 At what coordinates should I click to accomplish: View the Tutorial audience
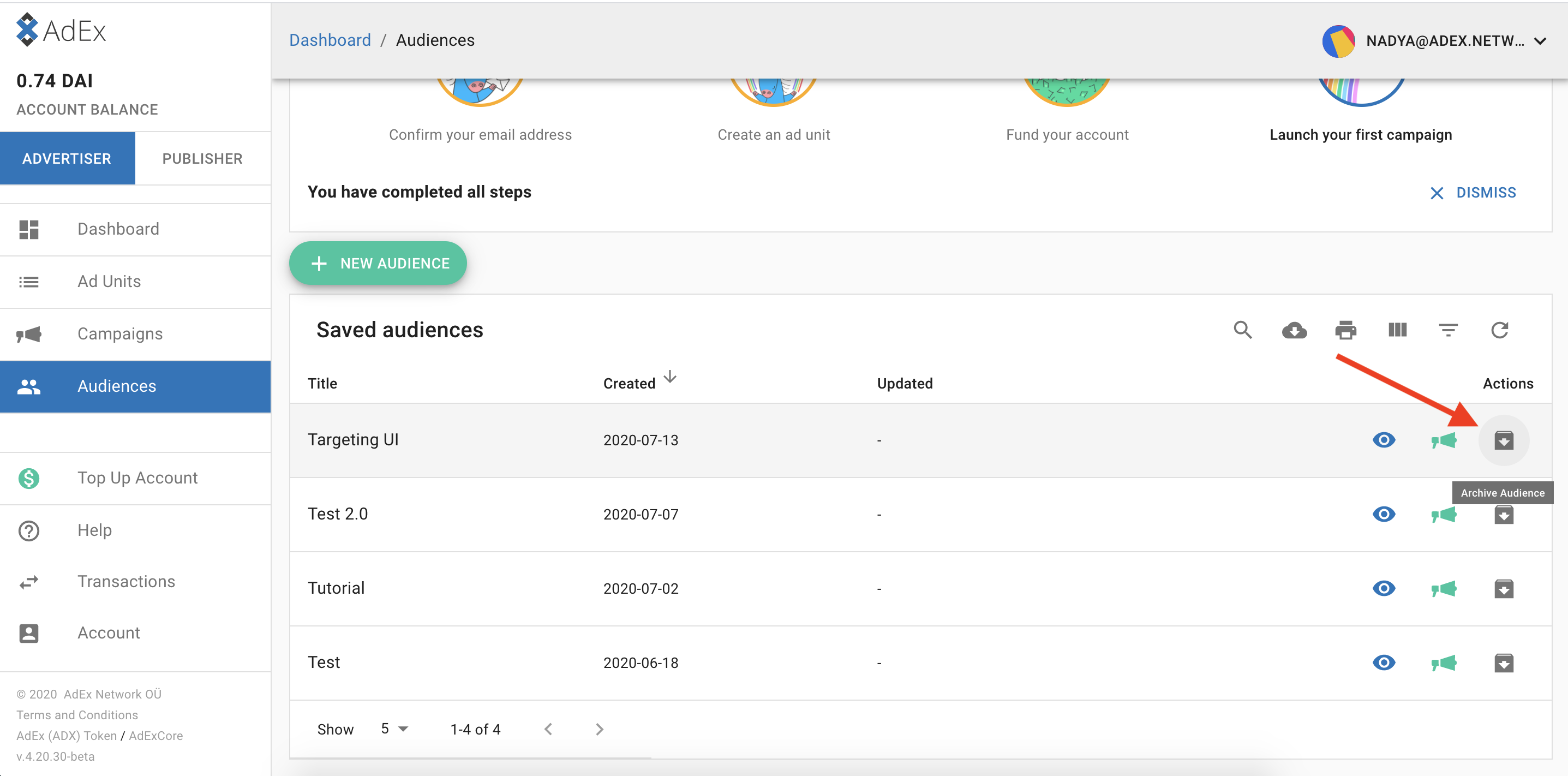click(x=1384, y=588)
